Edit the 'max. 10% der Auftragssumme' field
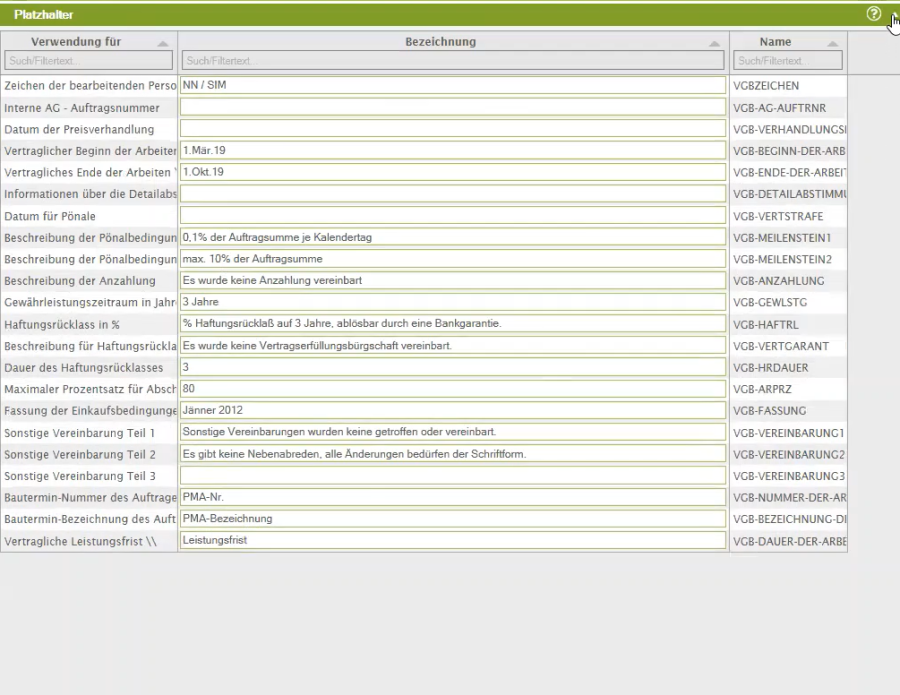900x695 pixels. (x=453, y=259)
